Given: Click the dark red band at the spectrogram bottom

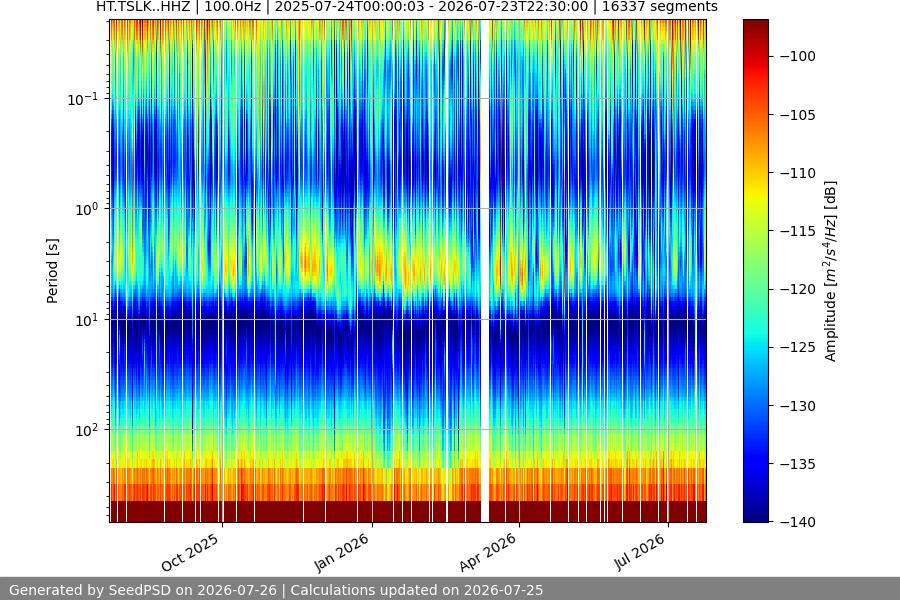Looking at the screenshot, I should [x=408, y=511].
